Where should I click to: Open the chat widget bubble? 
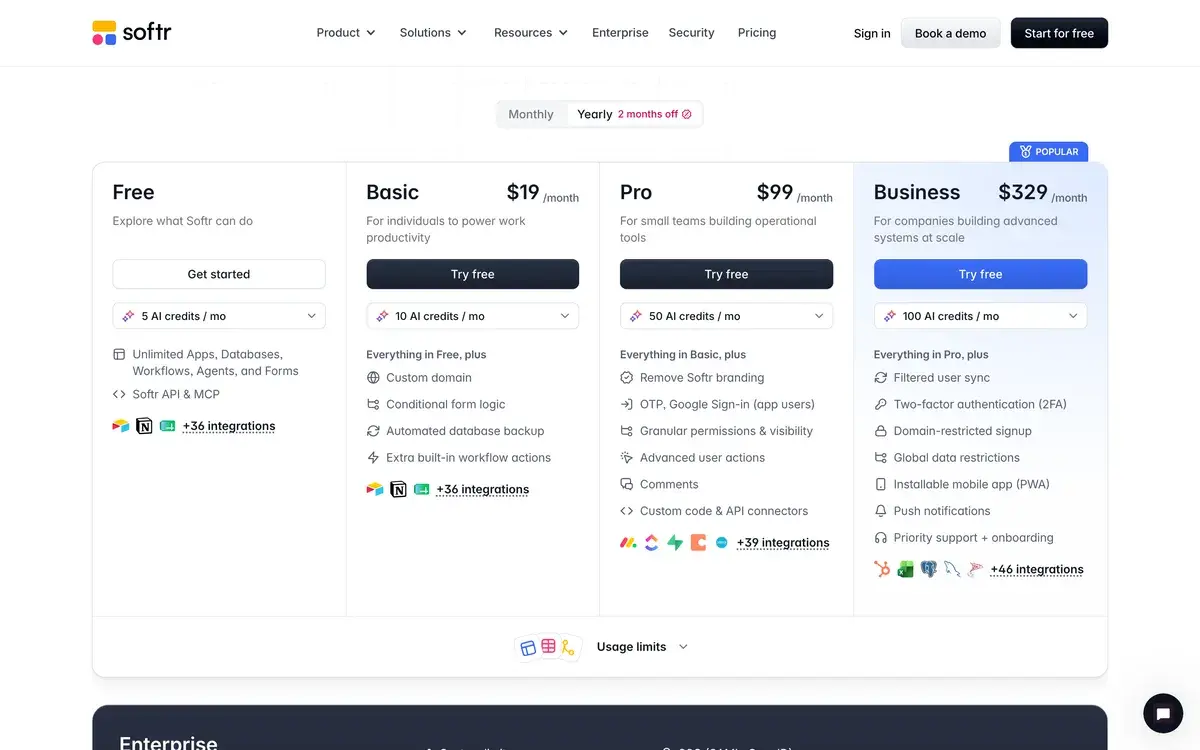pos(1163,714)
